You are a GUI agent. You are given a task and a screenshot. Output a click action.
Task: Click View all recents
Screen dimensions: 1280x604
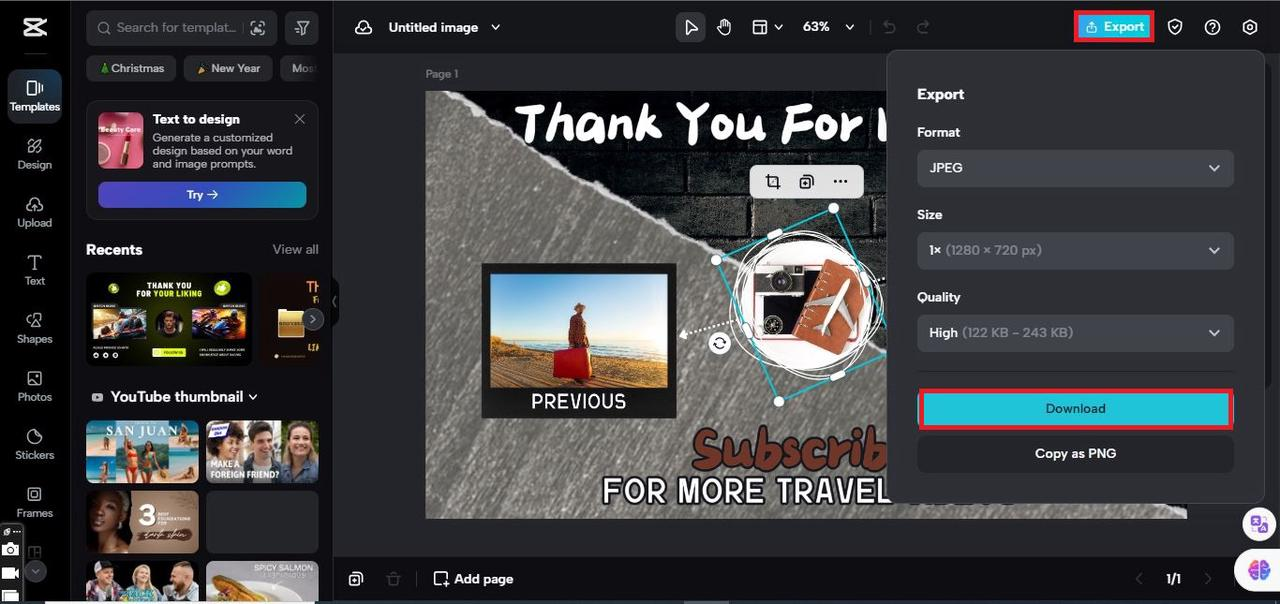[x=295, y=249]
